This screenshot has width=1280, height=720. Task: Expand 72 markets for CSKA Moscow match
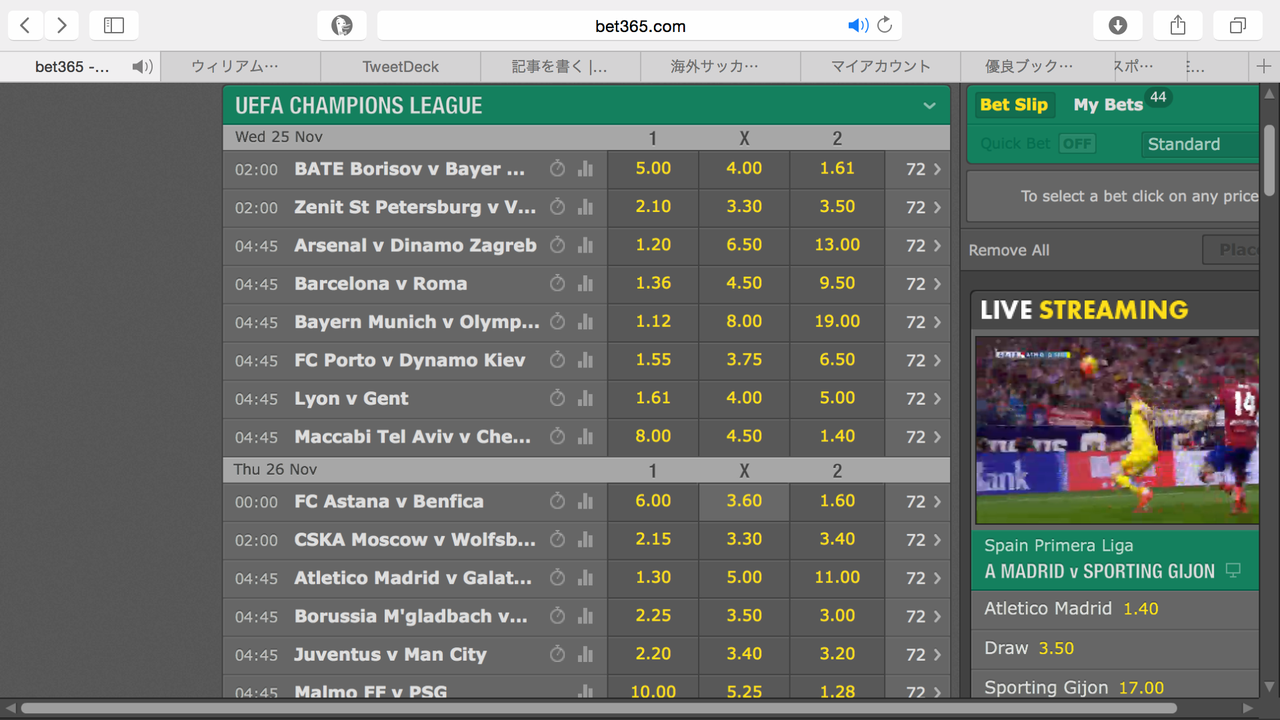pos(924,540)
